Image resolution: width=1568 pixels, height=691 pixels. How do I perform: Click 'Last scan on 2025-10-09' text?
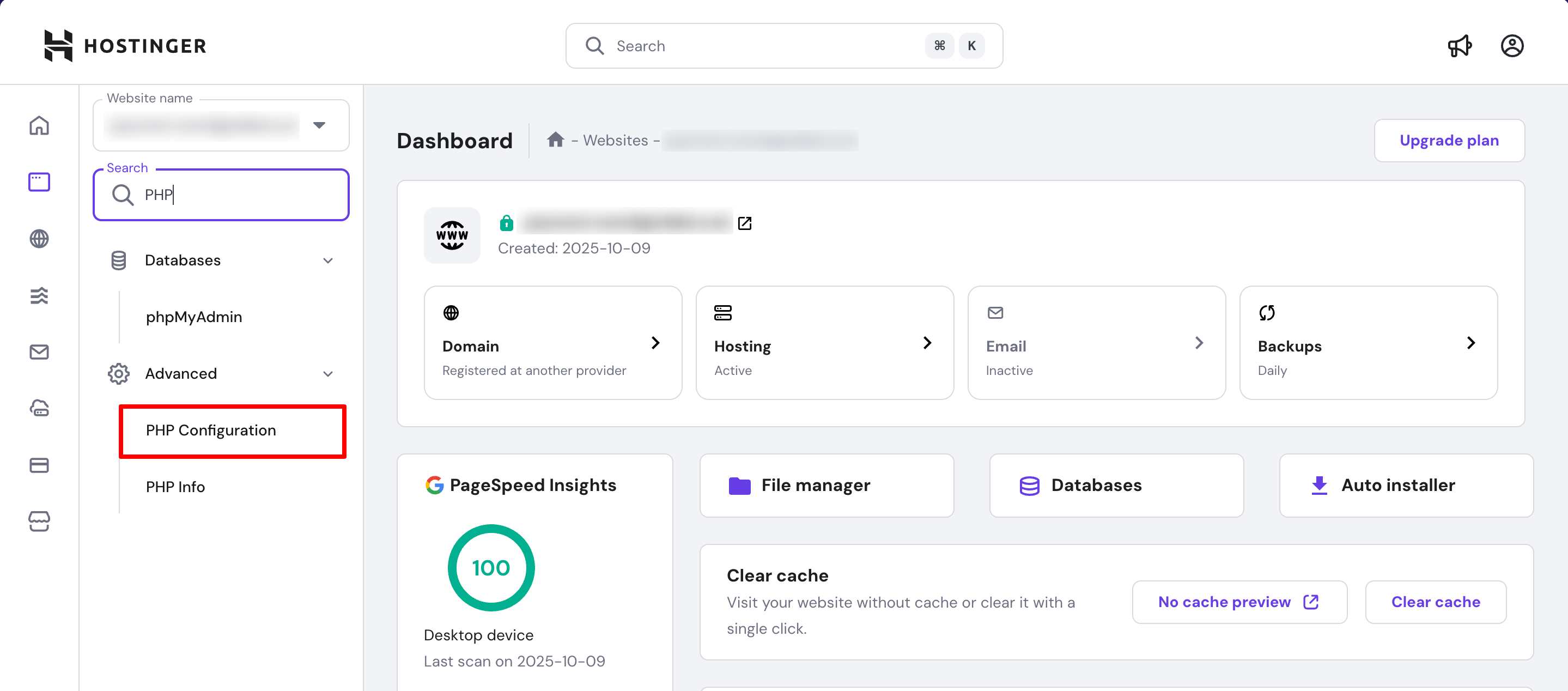(514, 661)
